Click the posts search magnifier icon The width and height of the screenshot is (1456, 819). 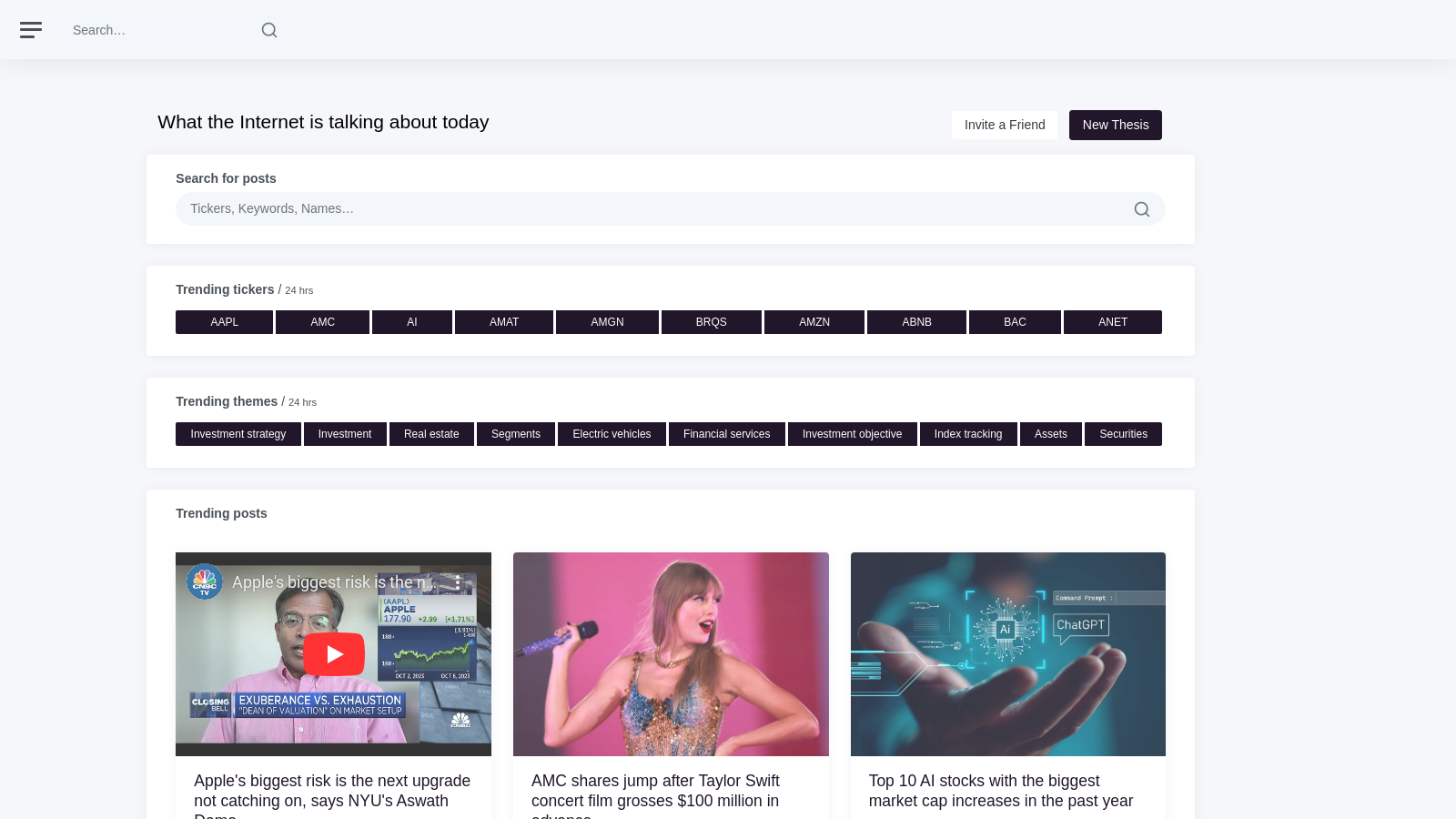1141,209
